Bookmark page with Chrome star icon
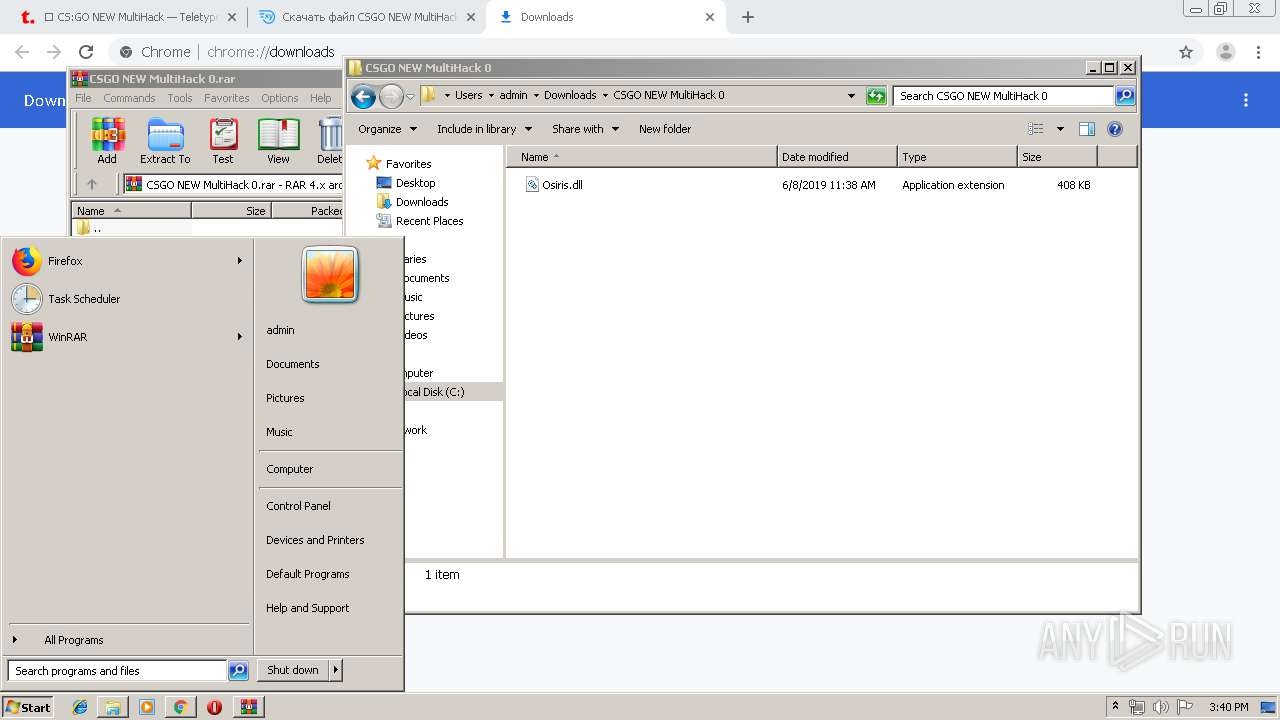The image size is (1280, 720). [x=1186, y=52]
